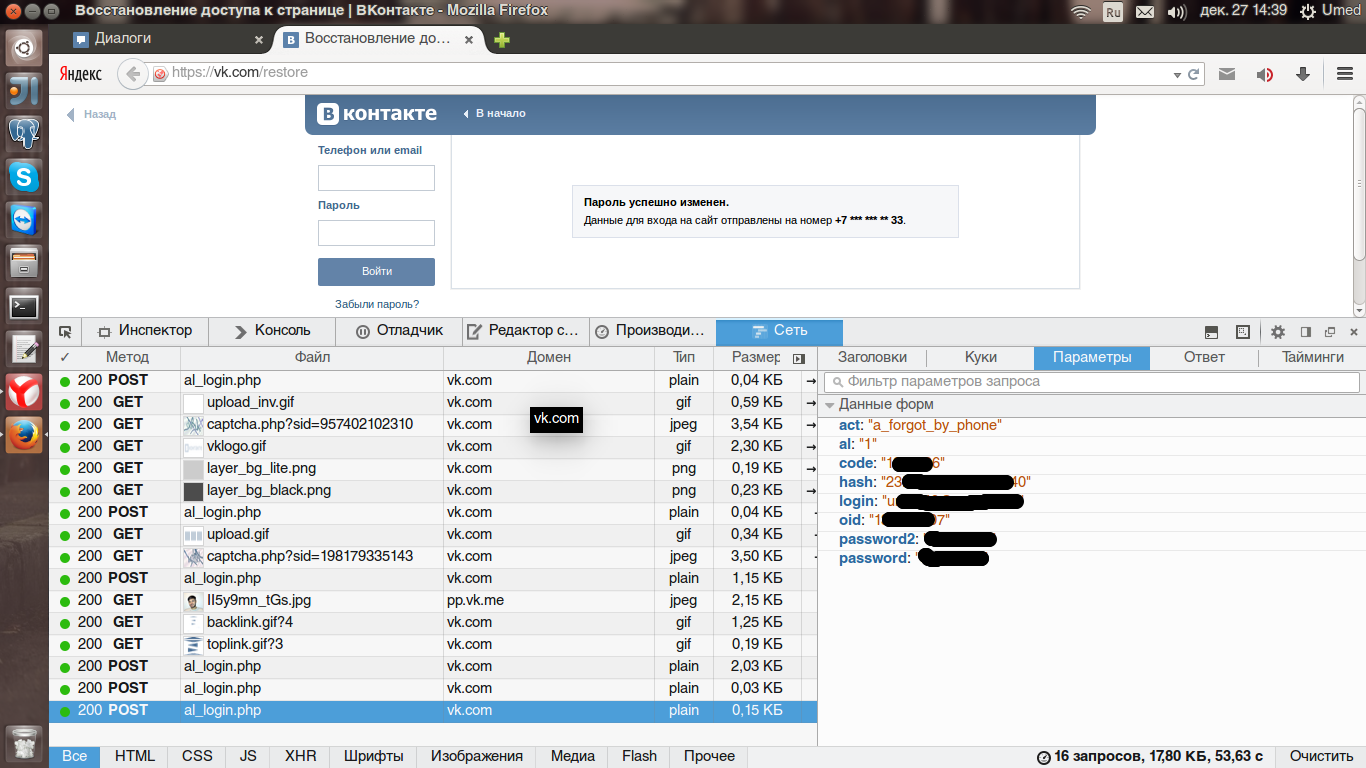Screen dimensions: 1366x768
Task: Open keyboard layout Ru indicator
Action: (x=1113, y=11)
